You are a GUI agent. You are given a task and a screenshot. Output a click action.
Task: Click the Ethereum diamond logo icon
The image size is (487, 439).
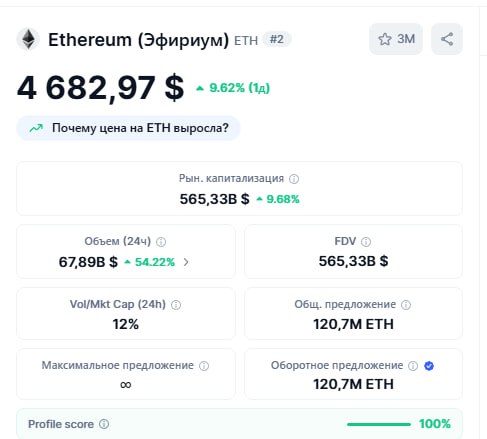click(28, 39)
